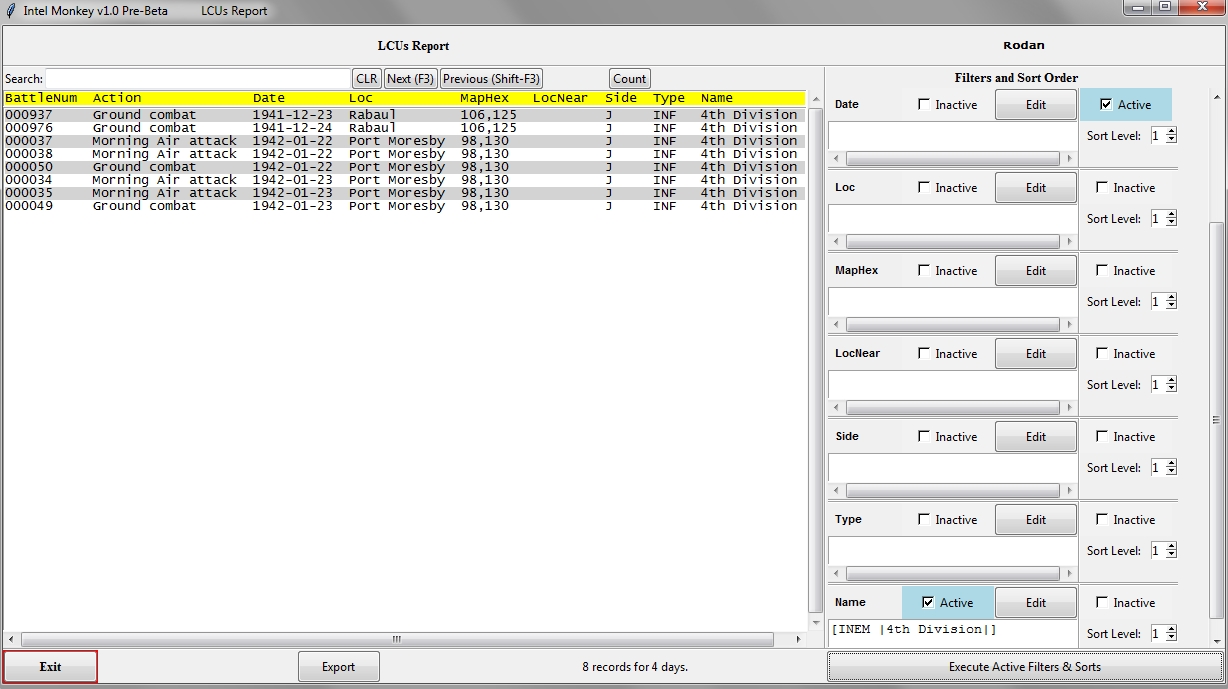The height and width of the screenshot is (689, 1228).
Task: Click the Intel Monkey feather app icon
Action: coord(11,10)
